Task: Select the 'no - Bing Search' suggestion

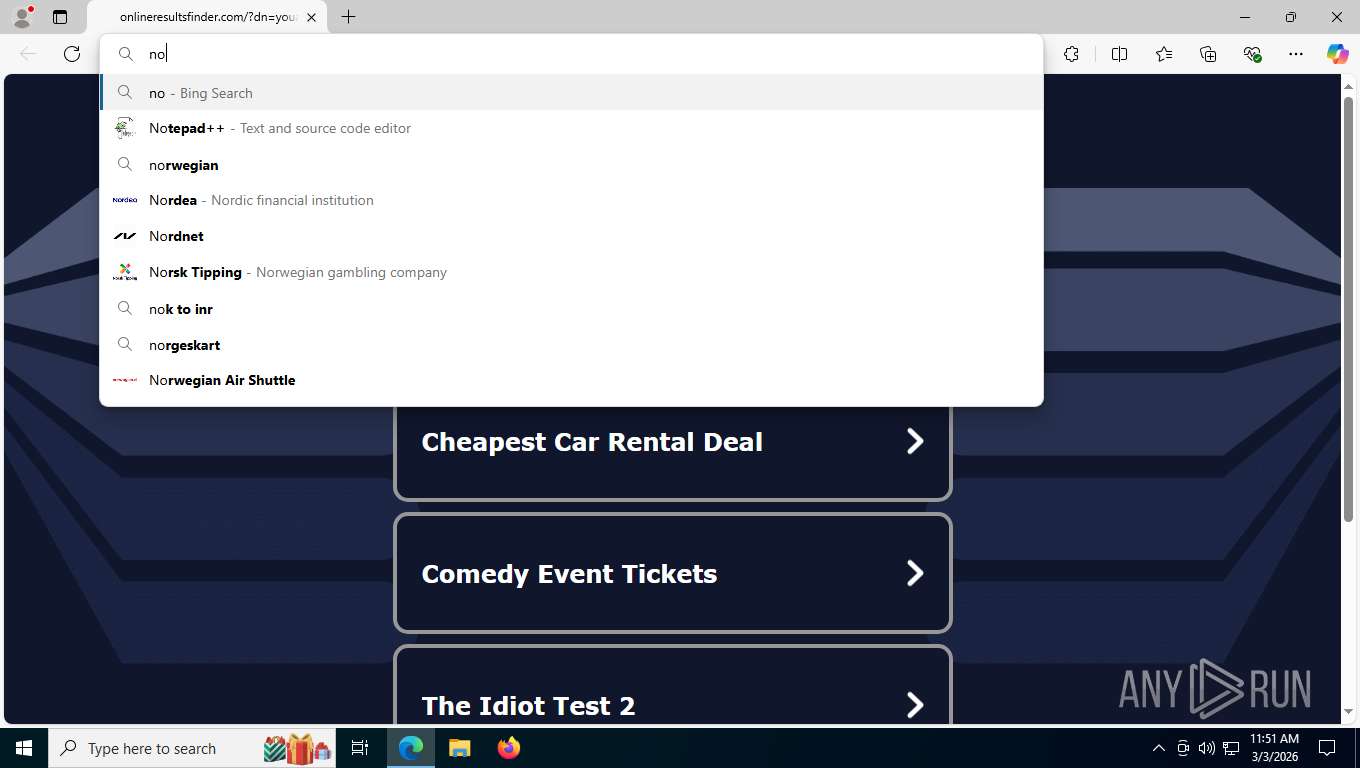Action: pos(571,93)
